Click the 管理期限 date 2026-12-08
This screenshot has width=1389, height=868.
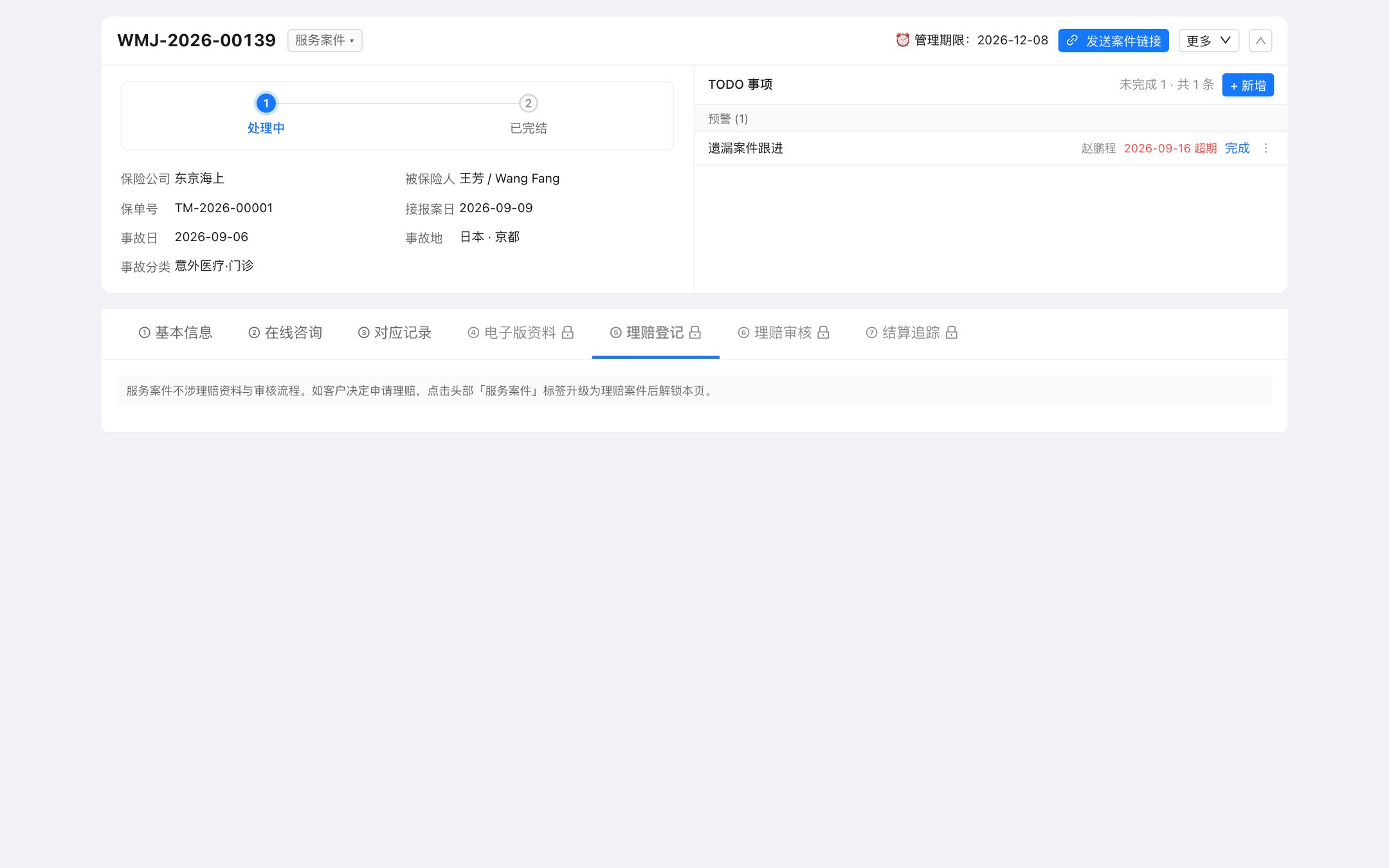[x=1013, y=41]
